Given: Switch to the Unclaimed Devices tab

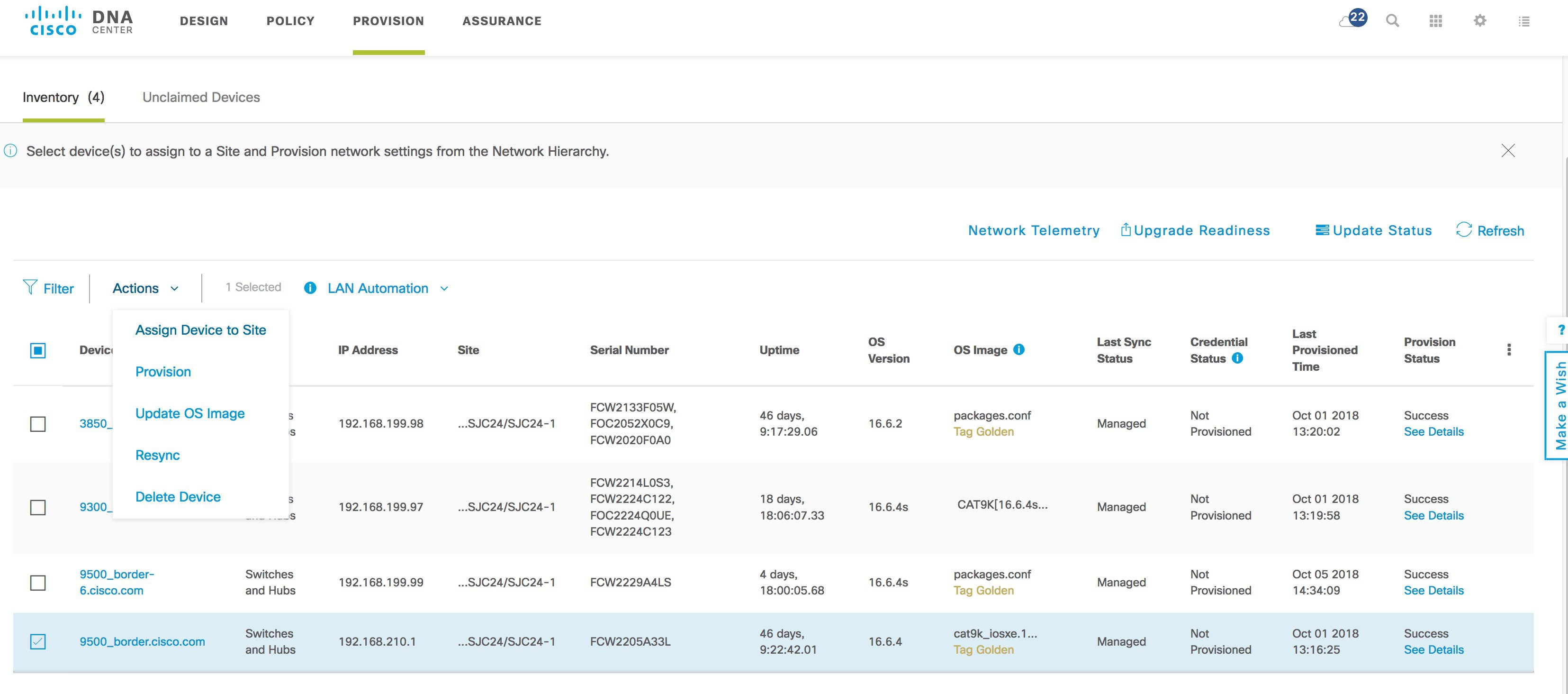Looking at the screenshot, I should click(x=201, y=97).
